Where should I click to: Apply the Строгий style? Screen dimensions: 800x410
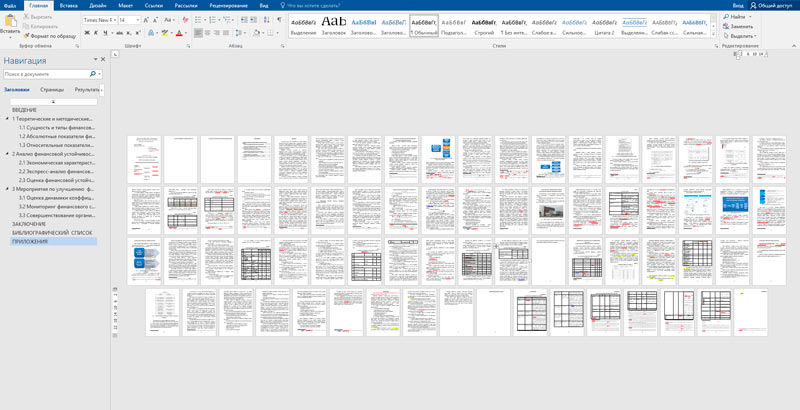click(x=484, y=25)
